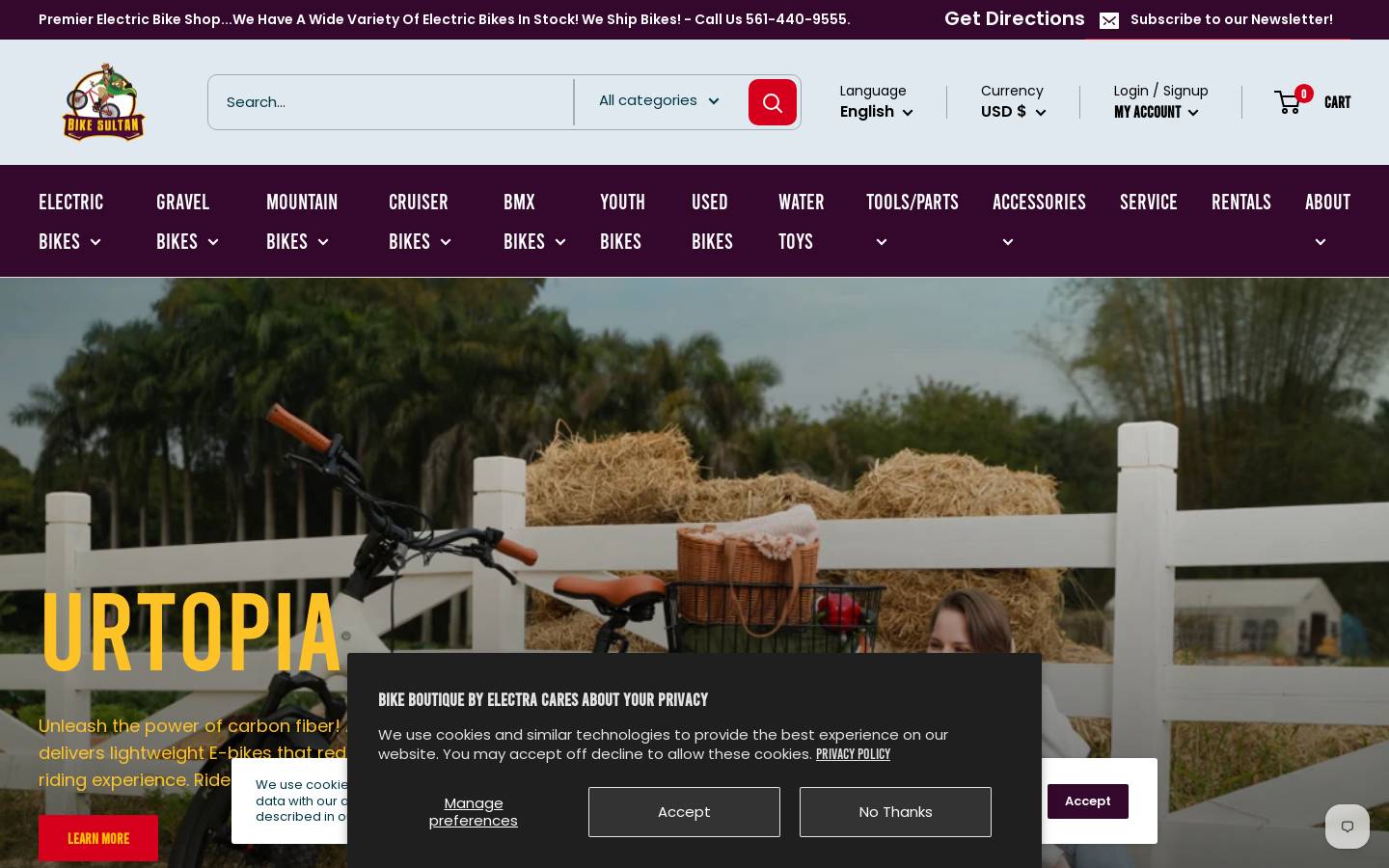Click the Learn More button
The height and width of the screenshot is (868, 1389).
pos(98,838)
